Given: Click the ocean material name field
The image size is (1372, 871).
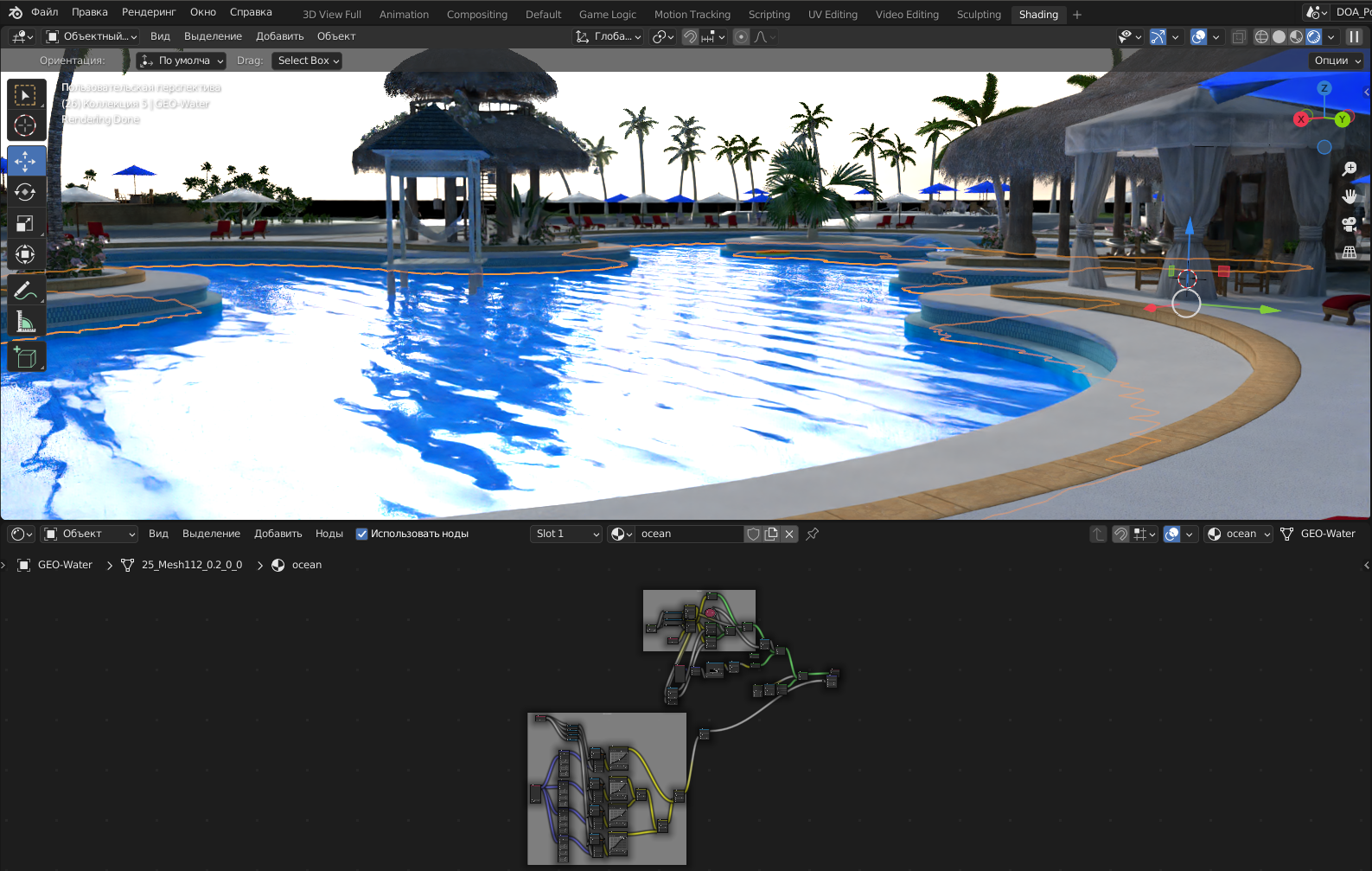Looking at the screenshot, I should pos(690,535).
